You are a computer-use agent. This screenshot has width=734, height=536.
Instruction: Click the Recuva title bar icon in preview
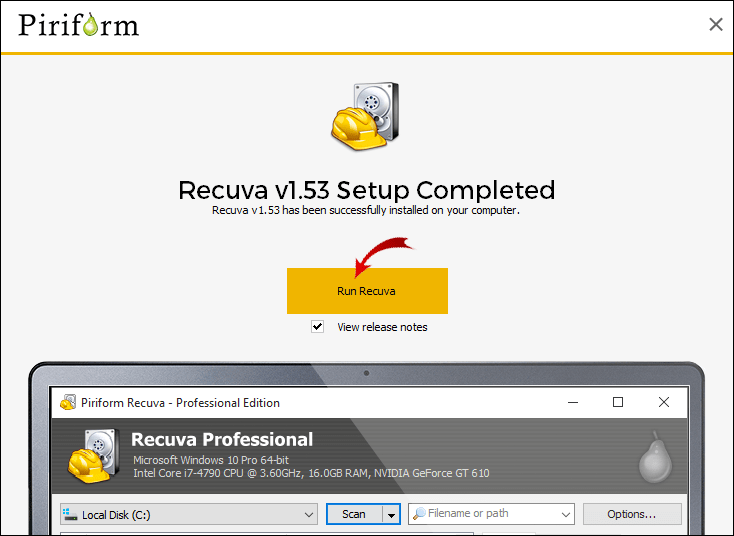coord(68,402)
